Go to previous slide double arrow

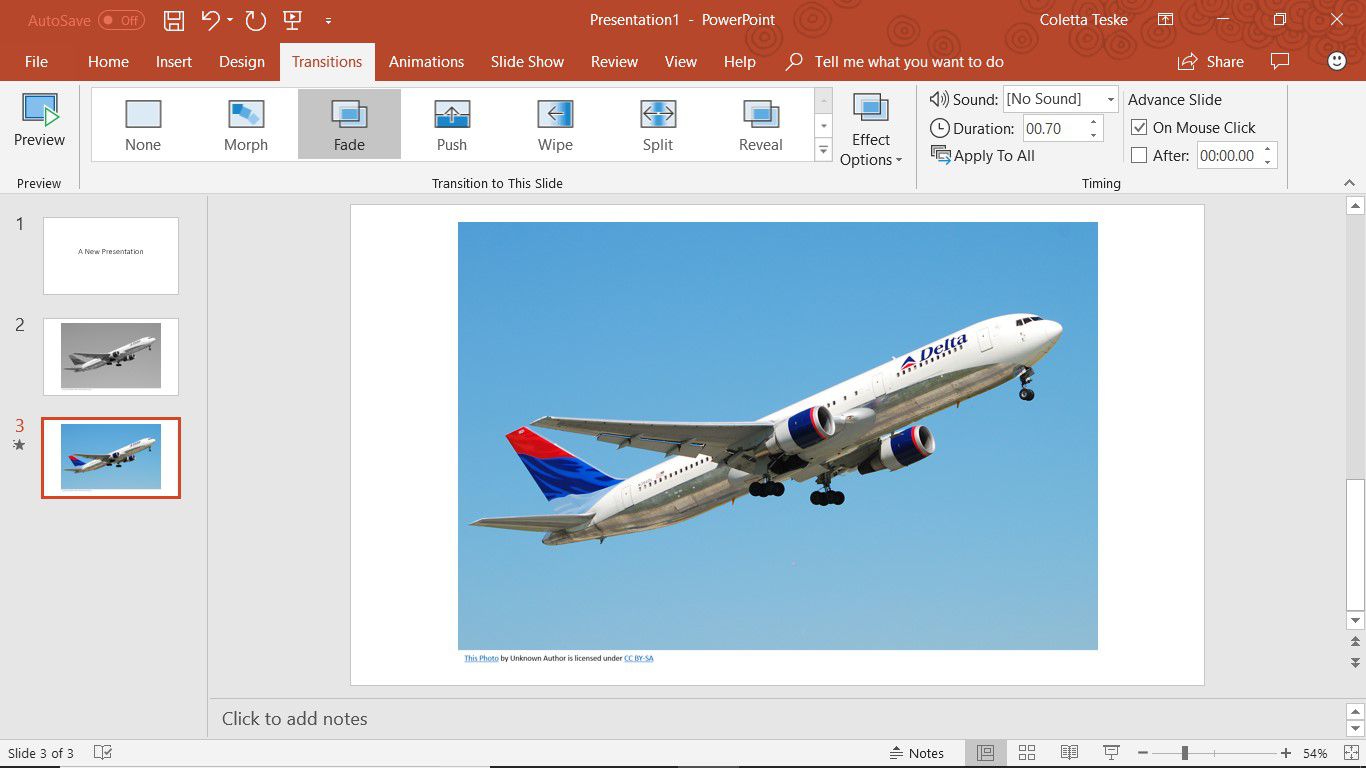[x=1355, y=642]
